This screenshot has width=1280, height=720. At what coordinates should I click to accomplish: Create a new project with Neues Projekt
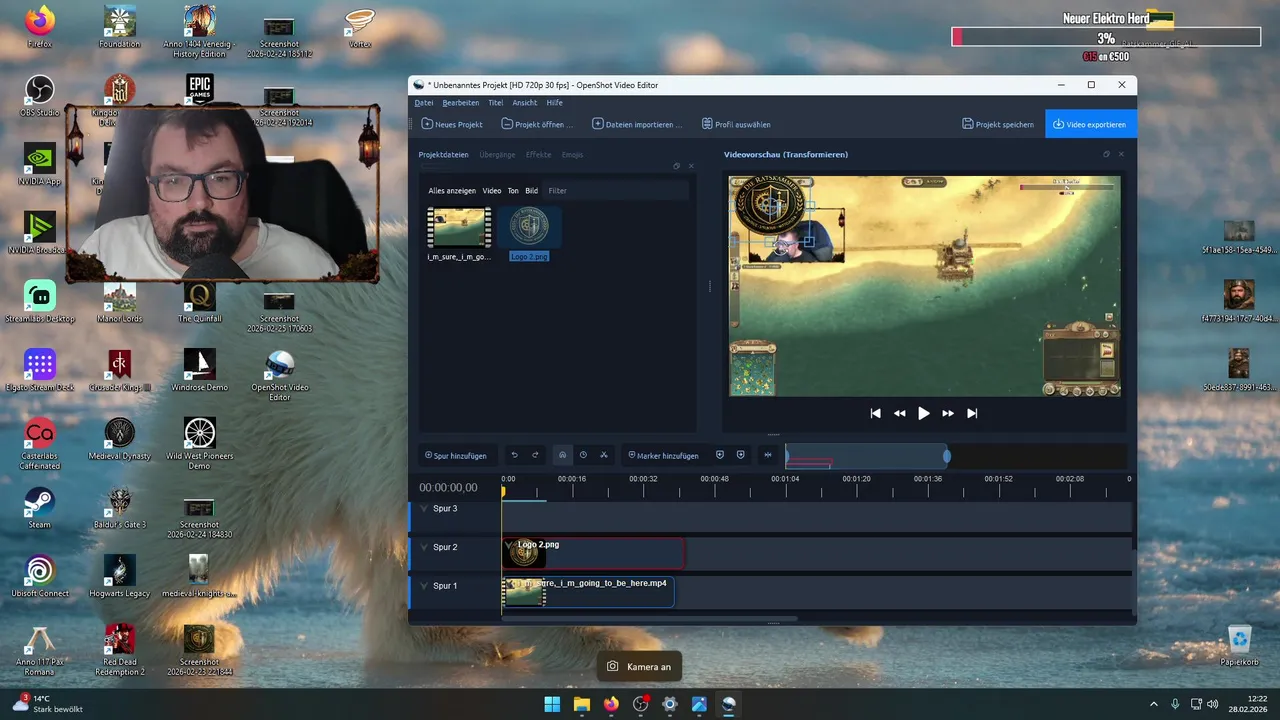pos(452,124)
